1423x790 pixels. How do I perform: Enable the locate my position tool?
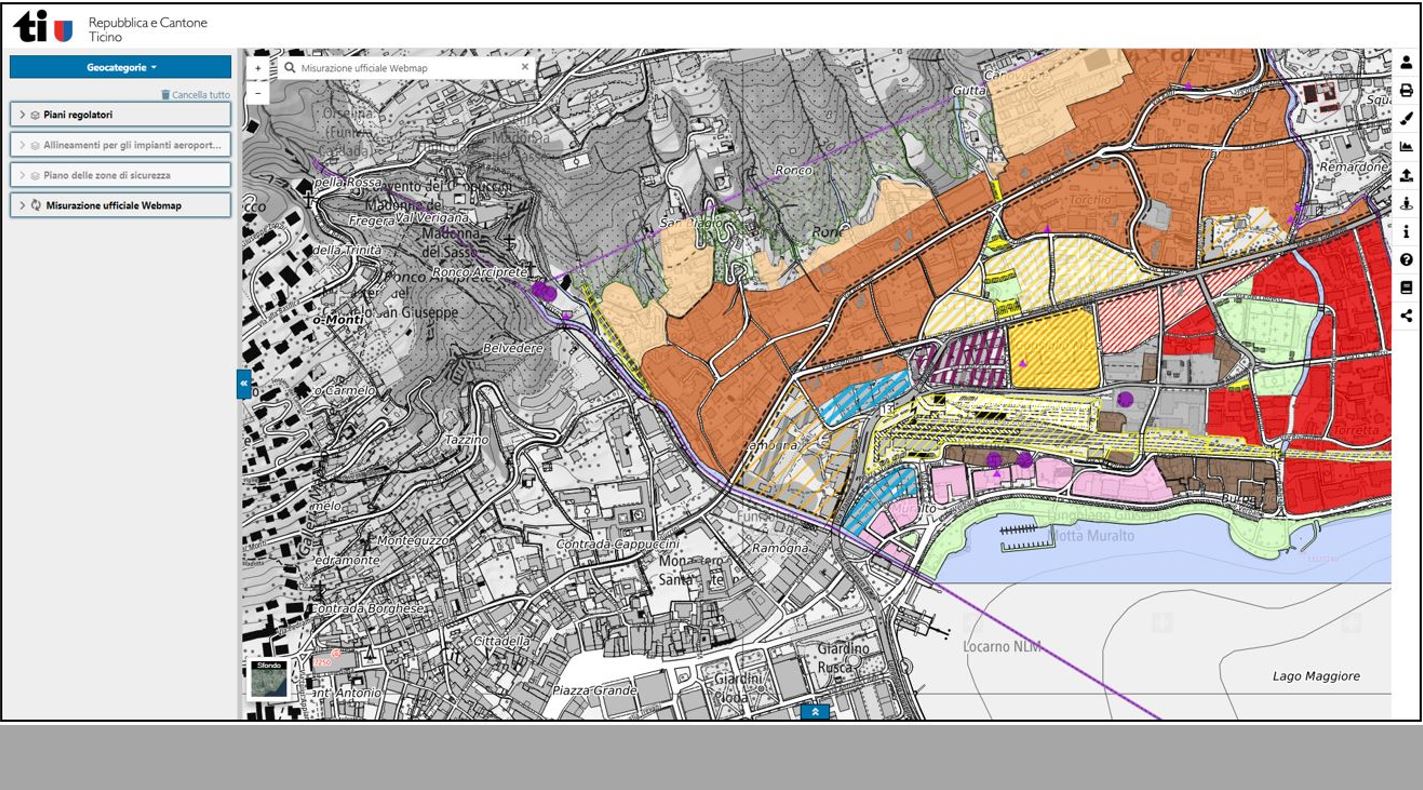pos(1408,200)
